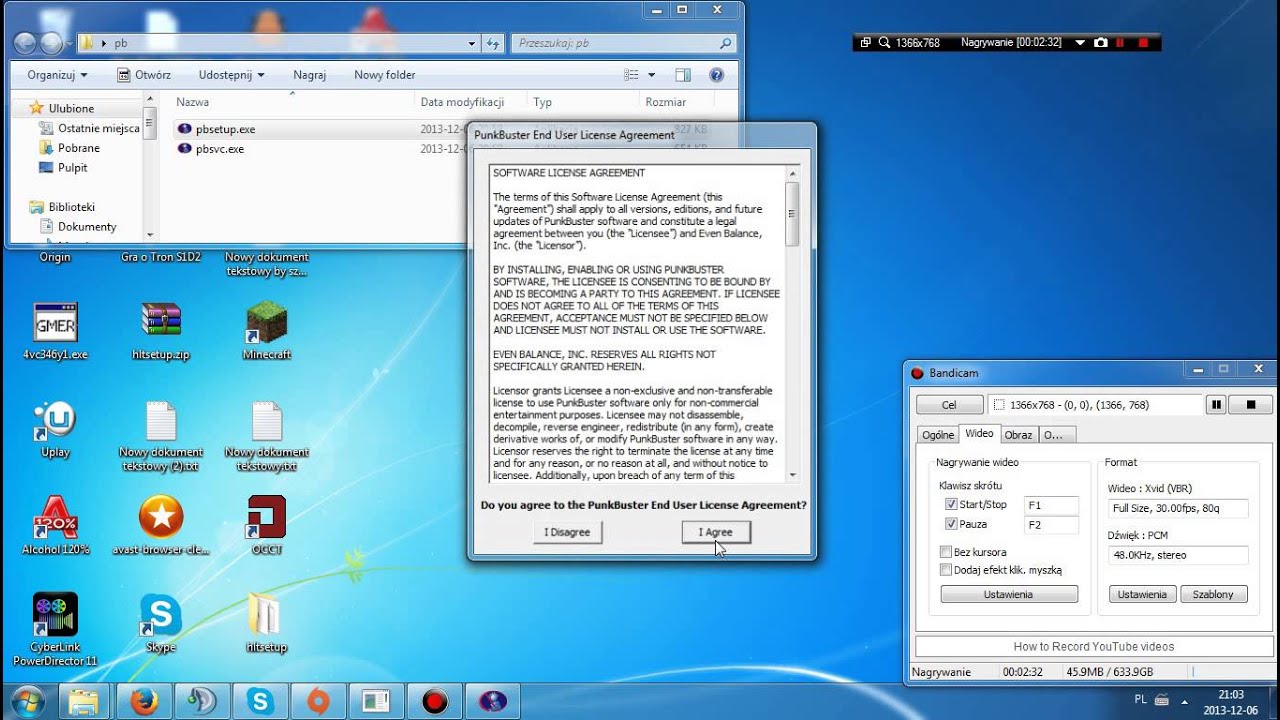The width and height of the screenshot is (1280, 720).
Task: Select the Uplay desktop shortcut
Action: pyautogui.click(x=55, y=430)
